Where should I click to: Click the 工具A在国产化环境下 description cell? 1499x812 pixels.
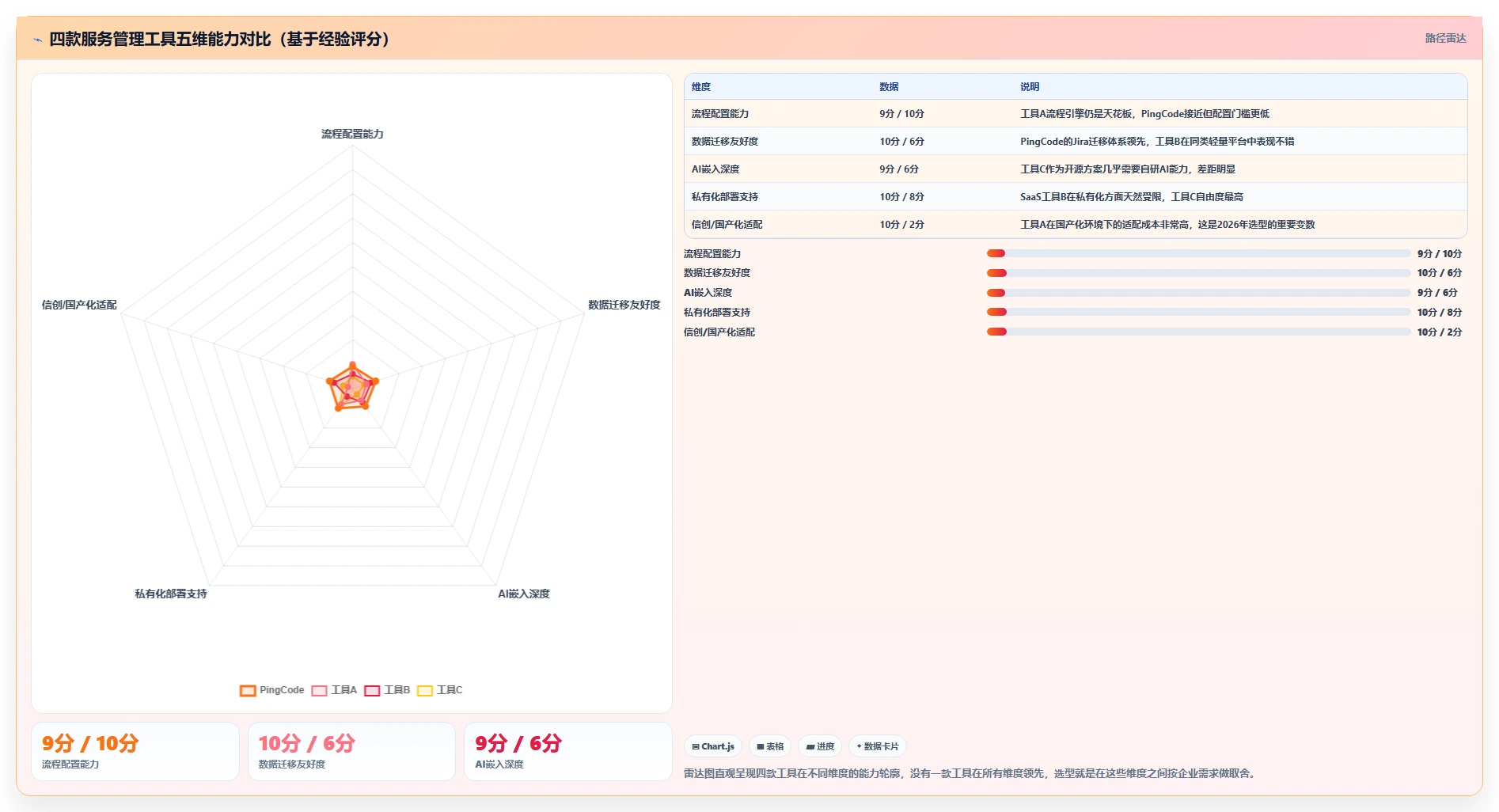[x=1167, y=225]
